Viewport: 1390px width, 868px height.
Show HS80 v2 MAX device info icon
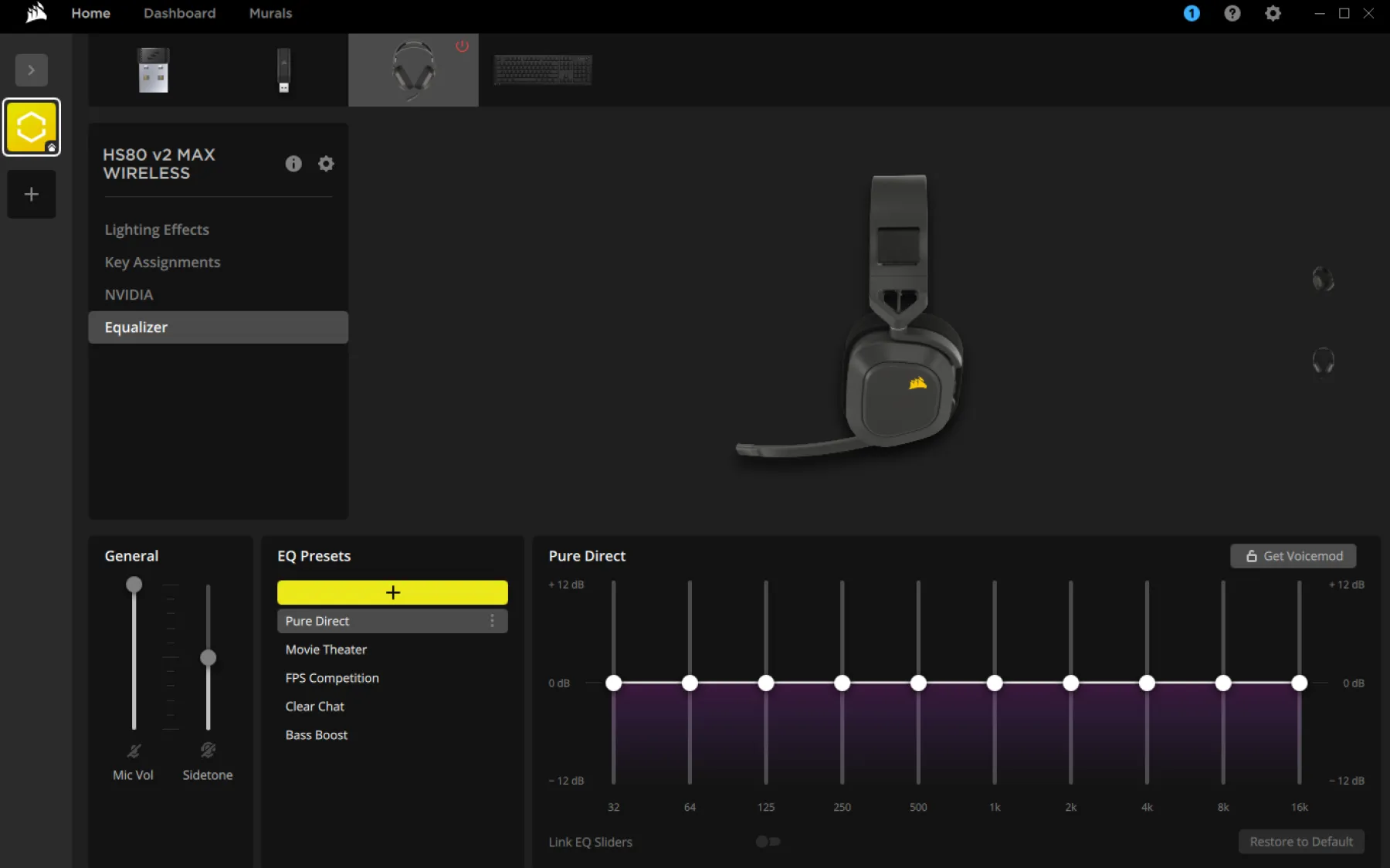tap(293, 164)
